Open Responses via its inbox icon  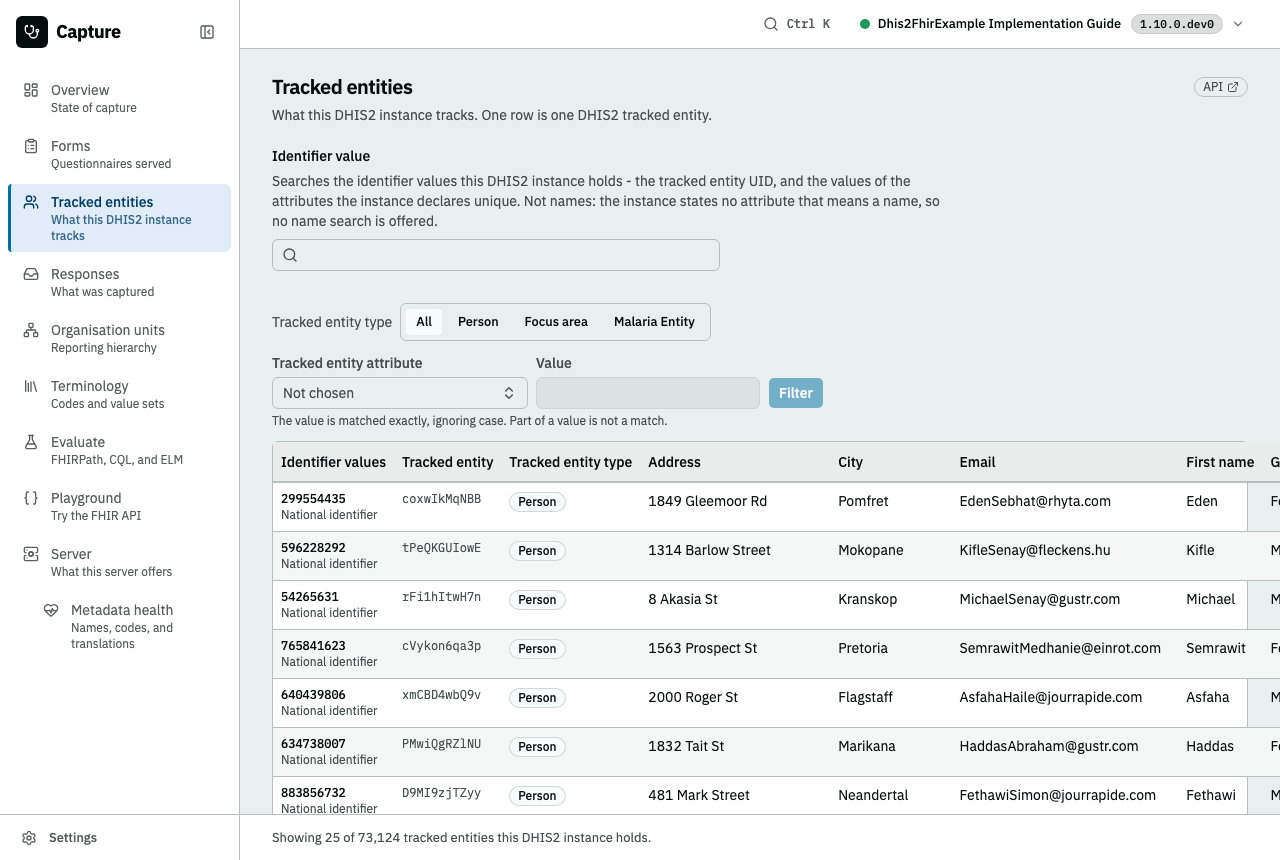pyautogui.click(x=31, y=274)
